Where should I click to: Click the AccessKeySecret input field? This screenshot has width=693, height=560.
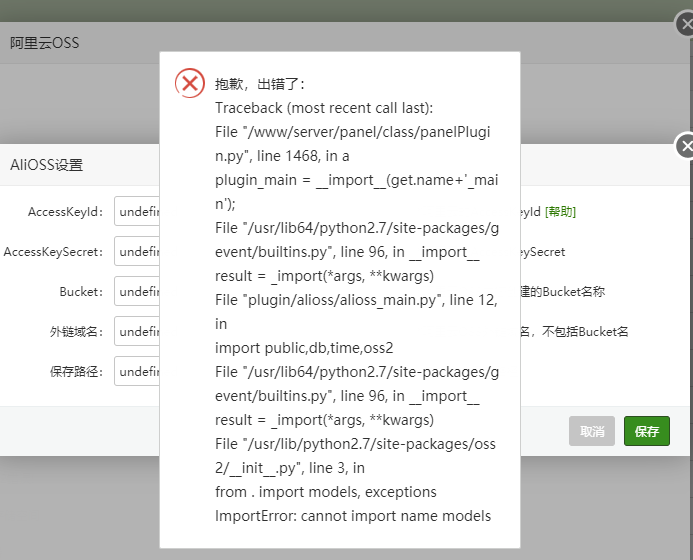[137, 251]
